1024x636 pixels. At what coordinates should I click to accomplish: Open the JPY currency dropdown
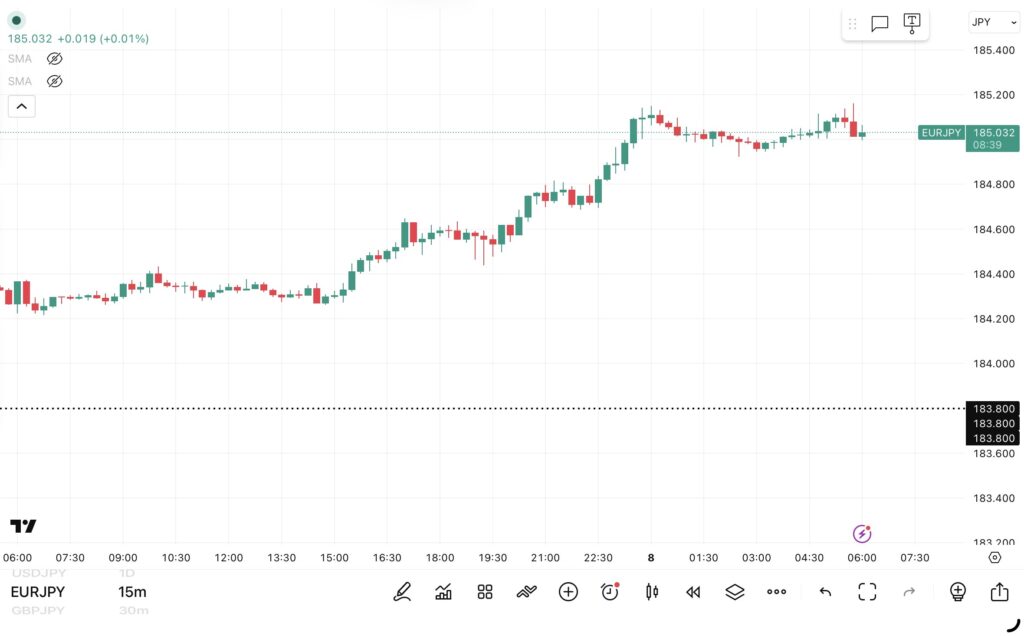point(993,22)
